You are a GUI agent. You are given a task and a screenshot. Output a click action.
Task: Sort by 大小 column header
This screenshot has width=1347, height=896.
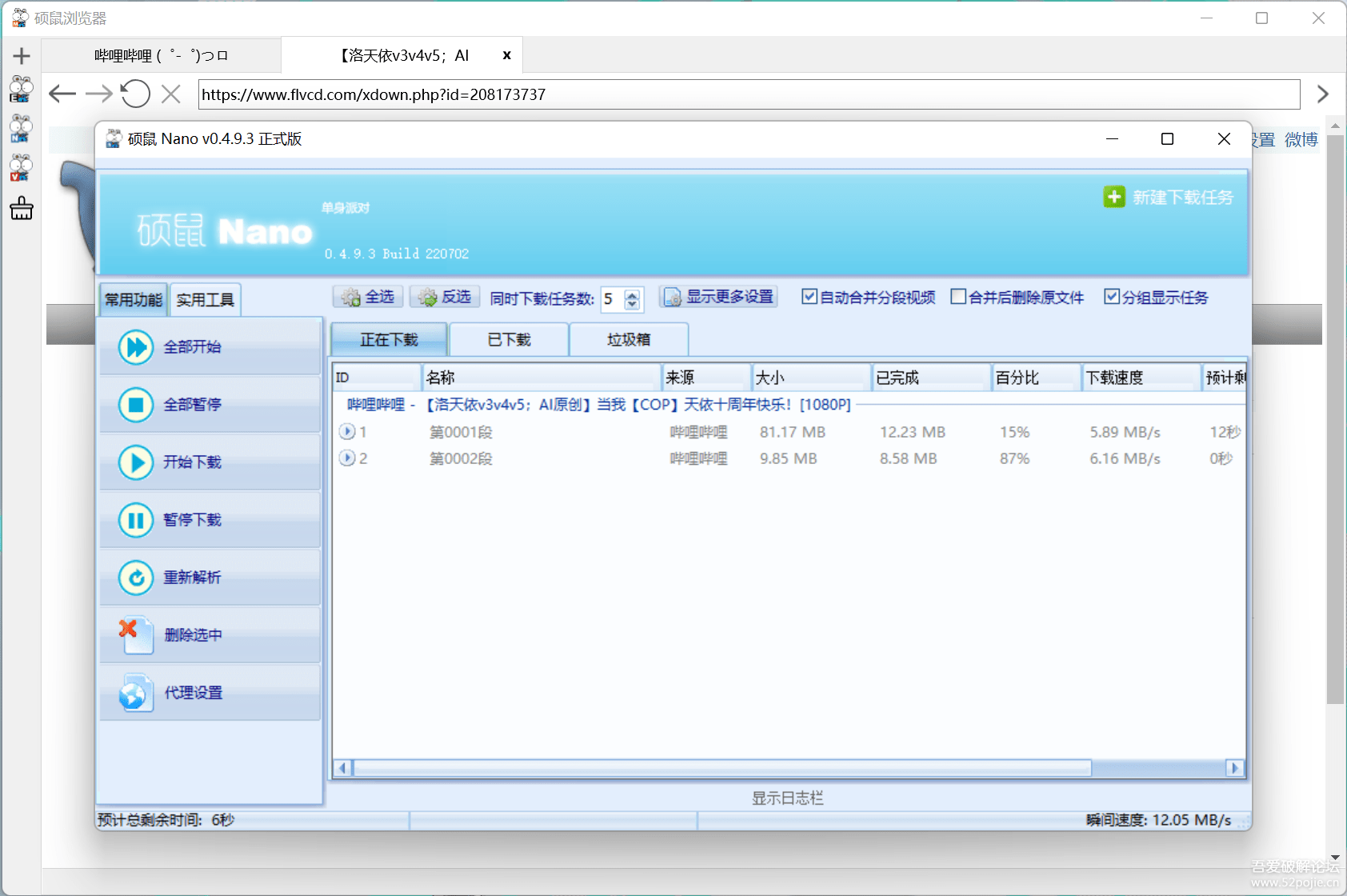[811, 378]
